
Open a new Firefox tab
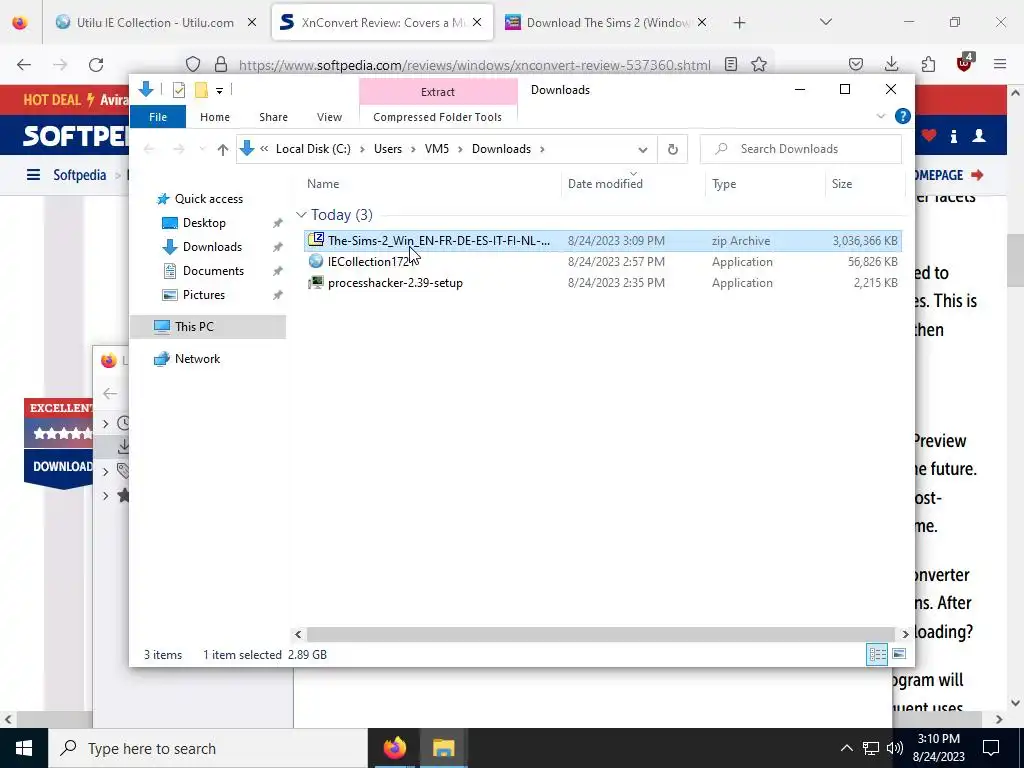coord(739,23)
